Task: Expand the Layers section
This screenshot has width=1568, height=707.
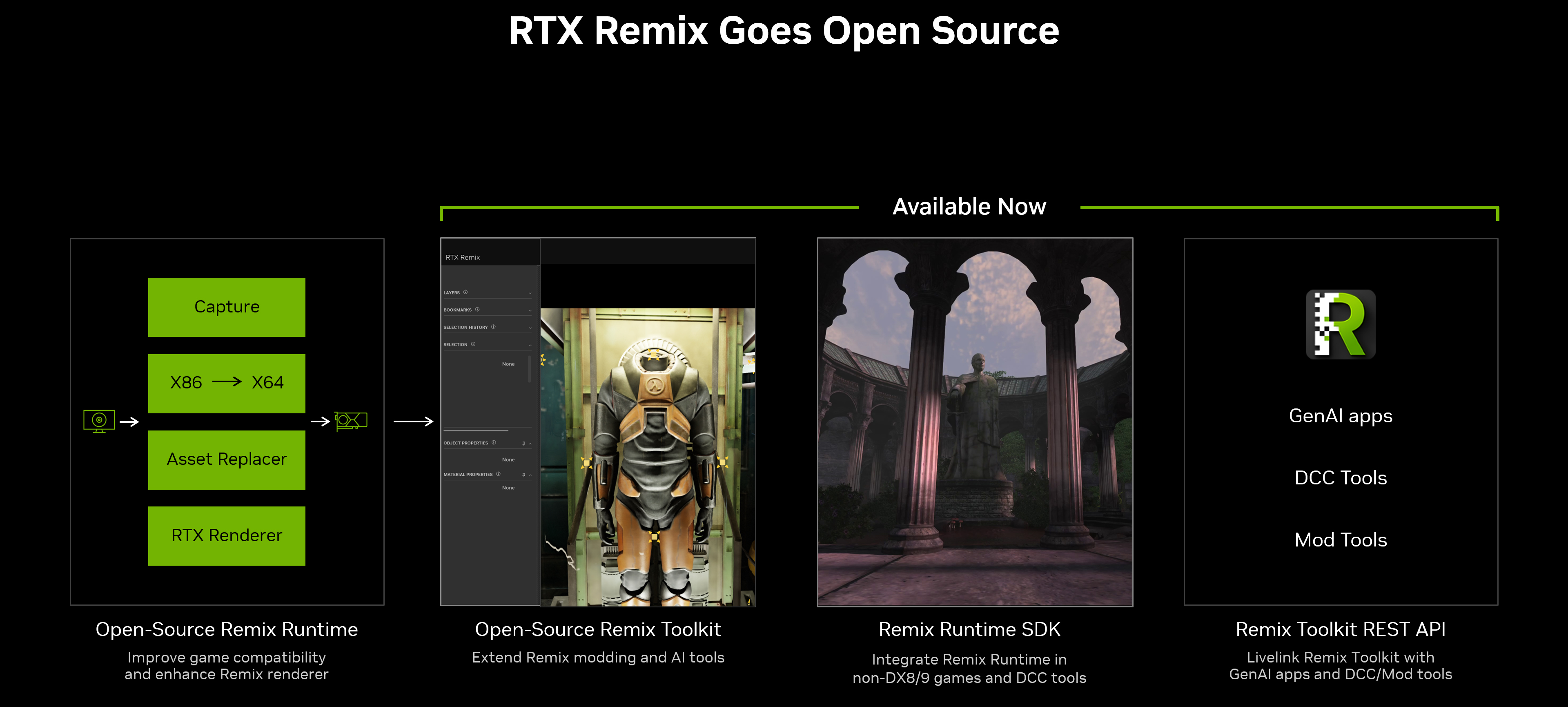Action: click(x=530, y=294)
